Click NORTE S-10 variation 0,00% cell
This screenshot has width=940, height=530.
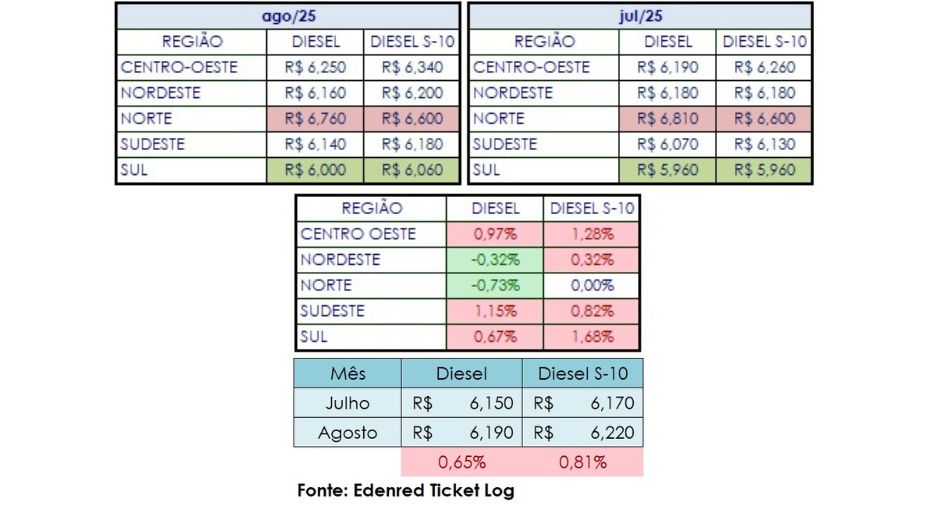(x=592, y=285)
